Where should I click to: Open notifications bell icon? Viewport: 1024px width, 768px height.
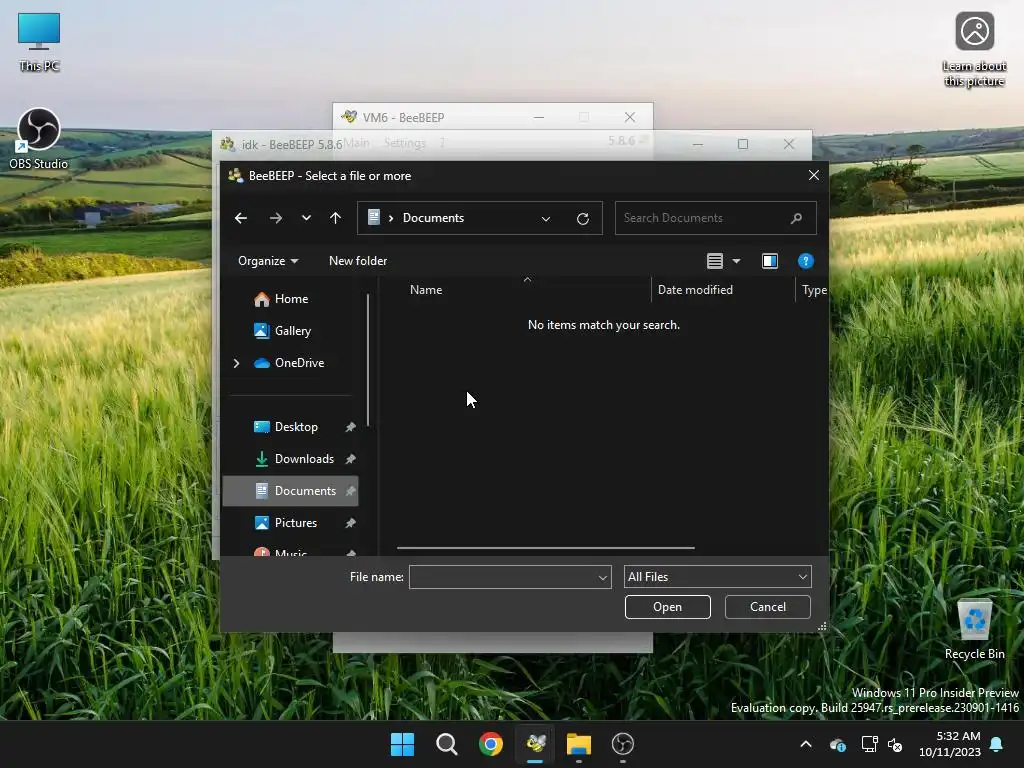click(997, 744)
